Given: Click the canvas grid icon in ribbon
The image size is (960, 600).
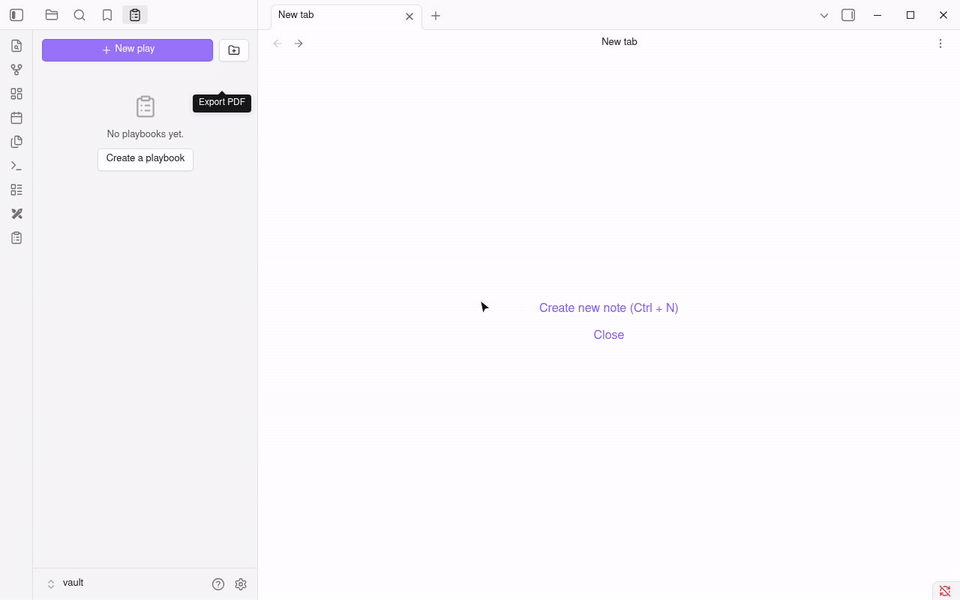Looking at the screenshot, I should coord(17,94).
